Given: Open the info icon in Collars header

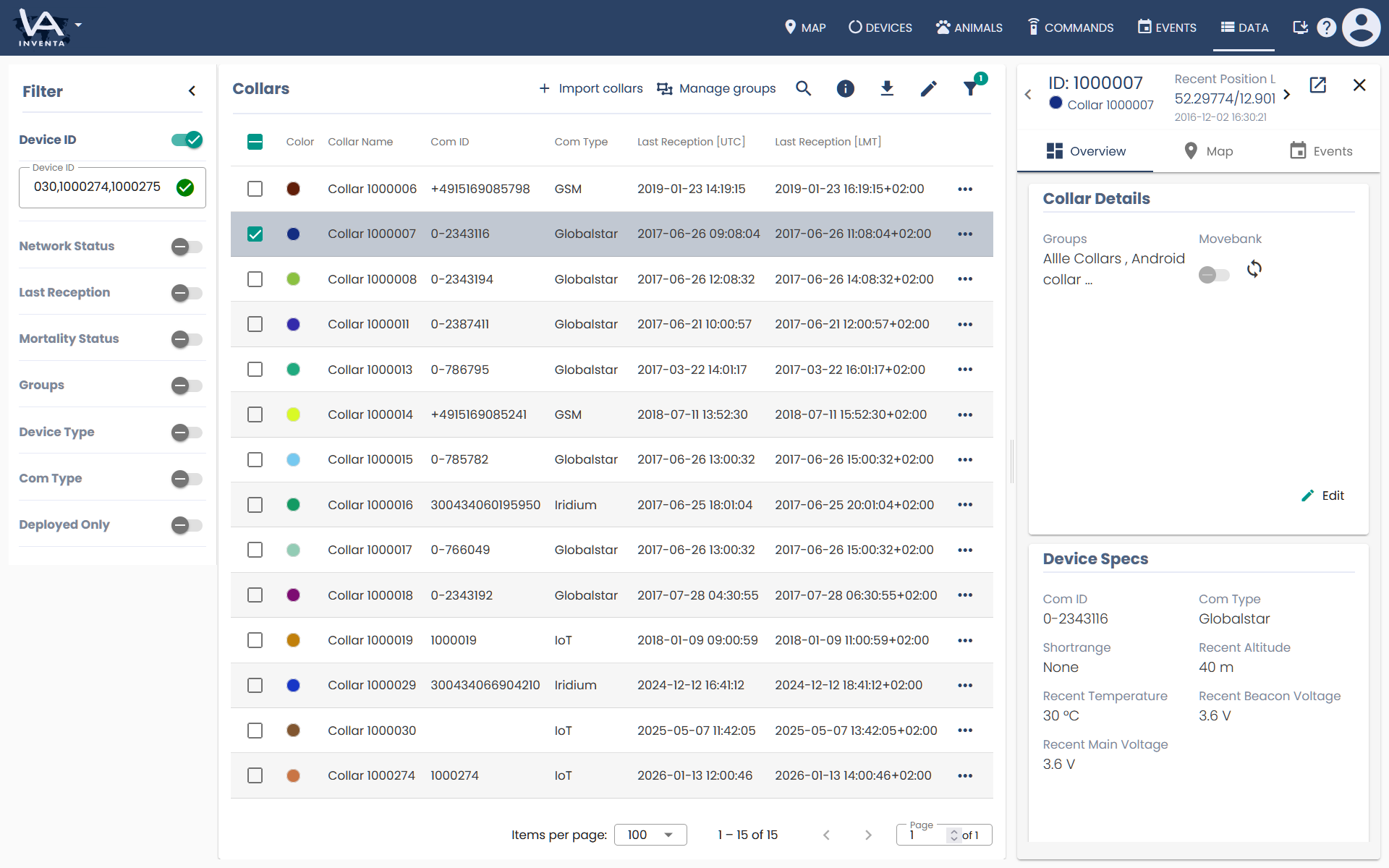Looking at the screenshot, I should (x=845, y=88).
